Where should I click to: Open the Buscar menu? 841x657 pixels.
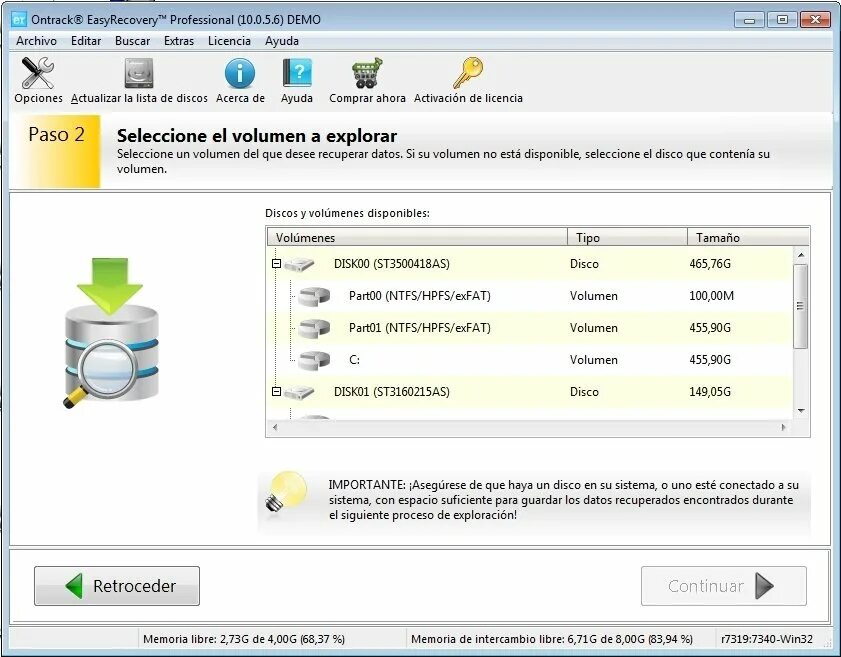point(132,41)
